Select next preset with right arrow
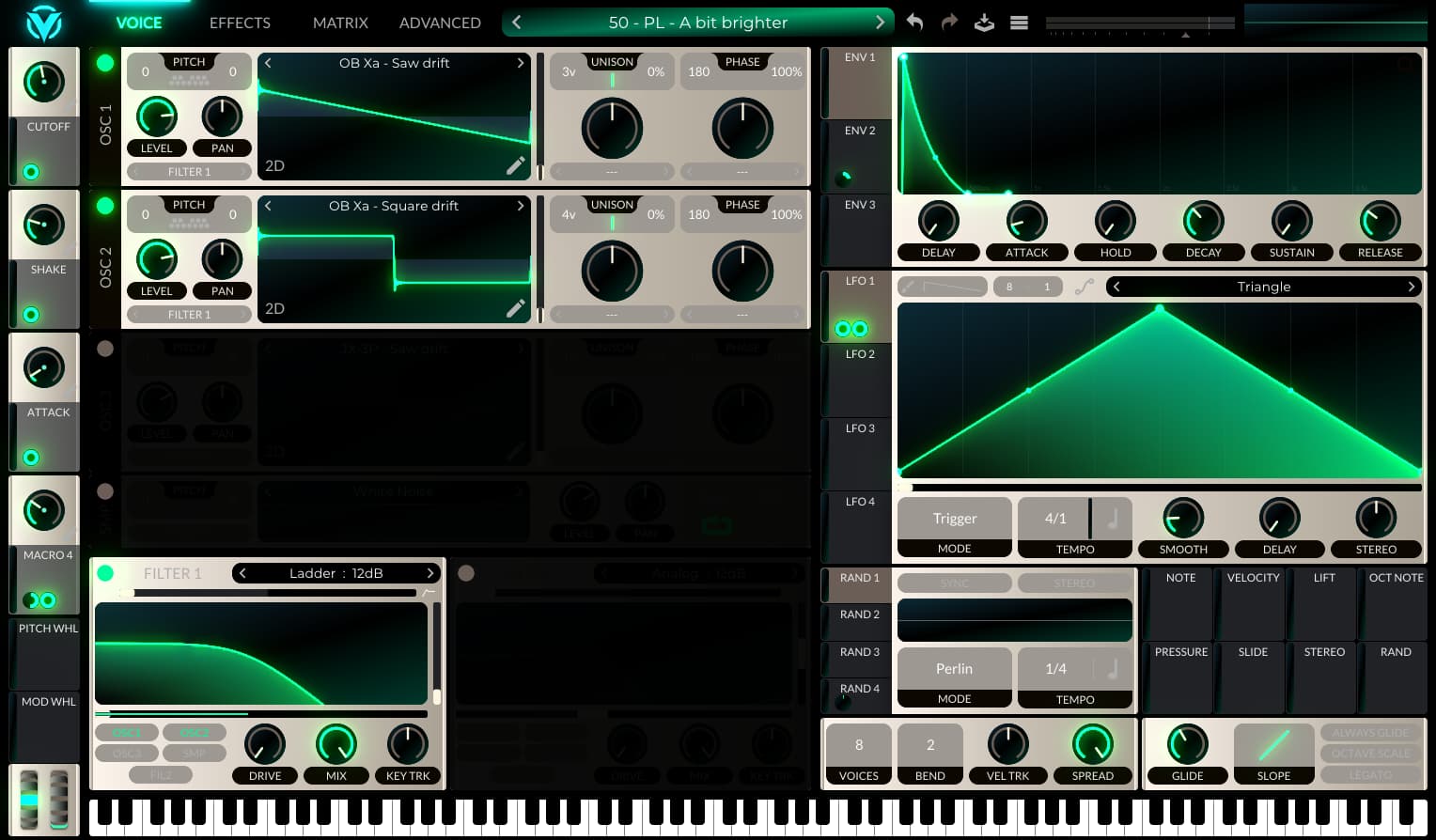 880,23
